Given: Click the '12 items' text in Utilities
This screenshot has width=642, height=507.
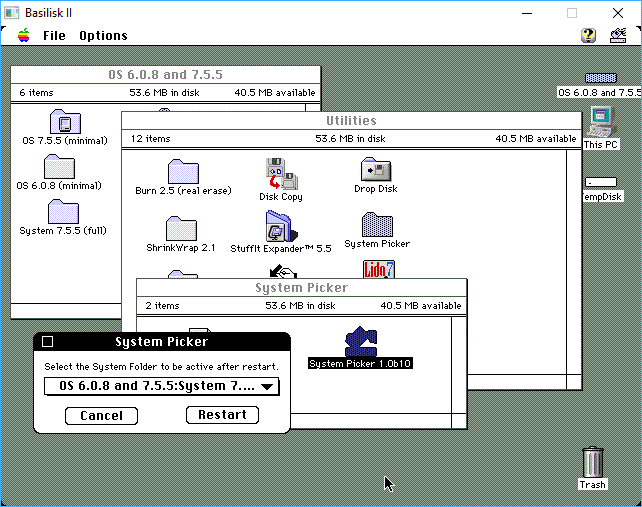Looking at the screenshot, I should coord(150,139).
